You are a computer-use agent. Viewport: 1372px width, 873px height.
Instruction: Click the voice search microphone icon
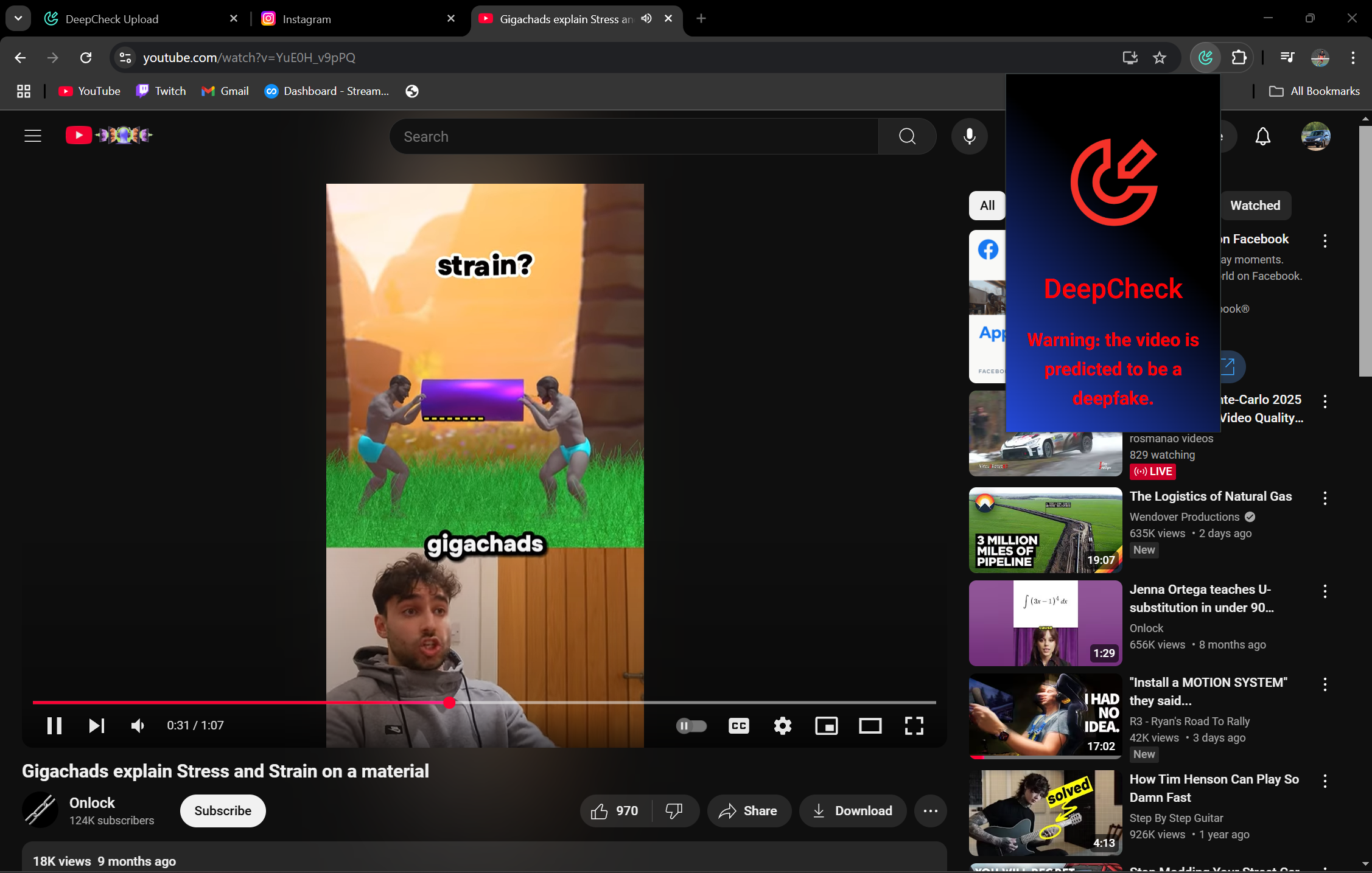pos(969,136)
